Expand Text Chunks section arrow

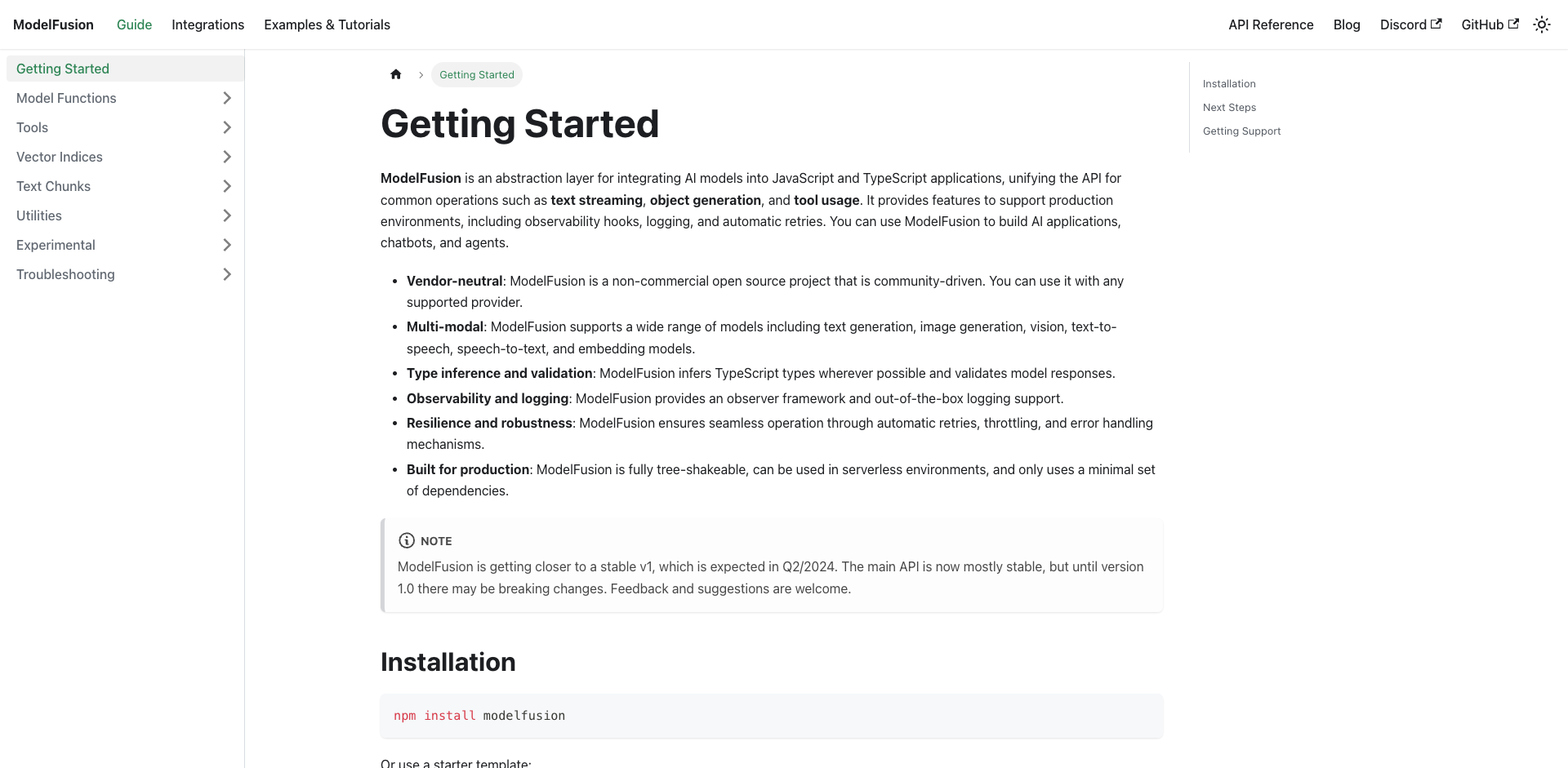click(x=227, y=186)
